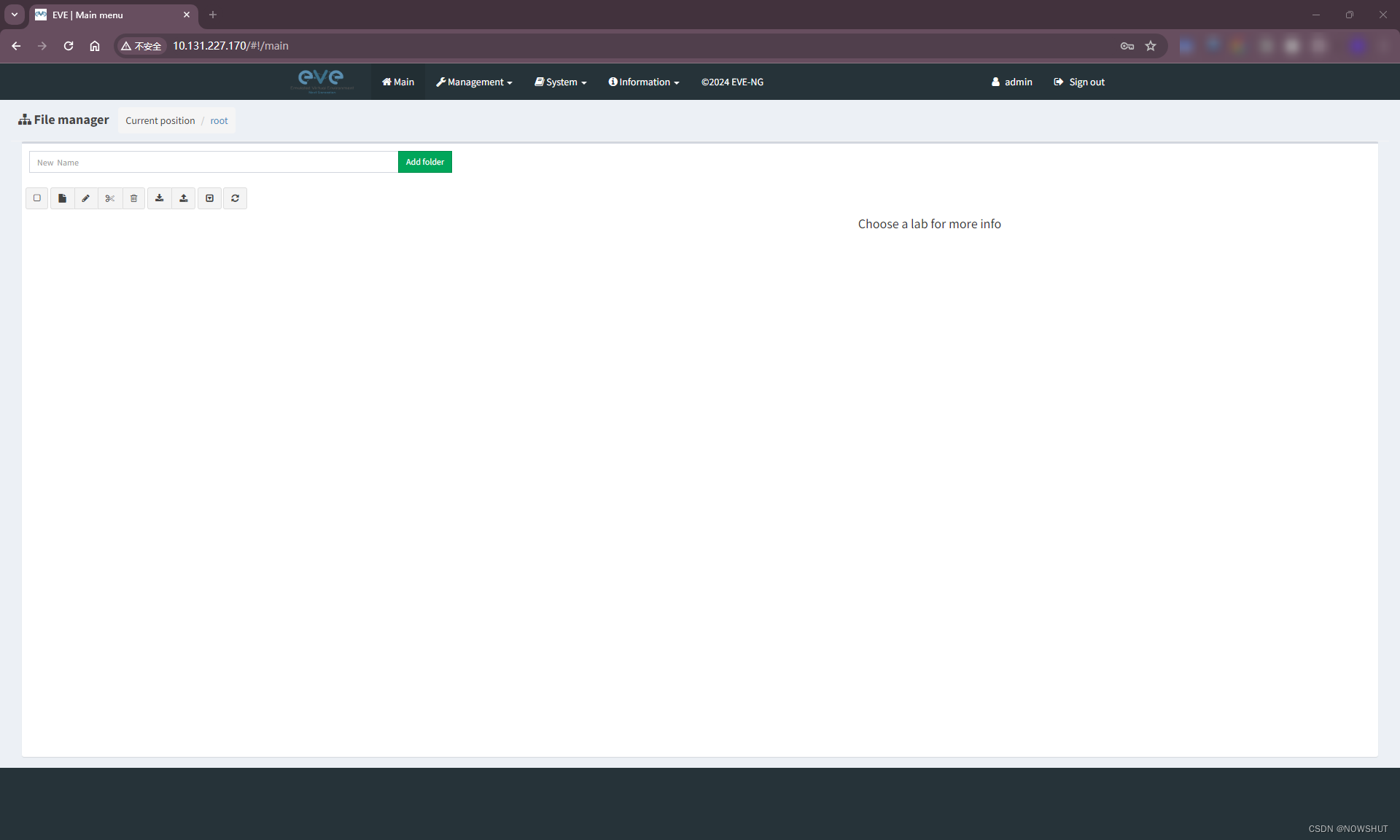
Task: Bookmark this page with the star icon
Action: point(1151,46)
